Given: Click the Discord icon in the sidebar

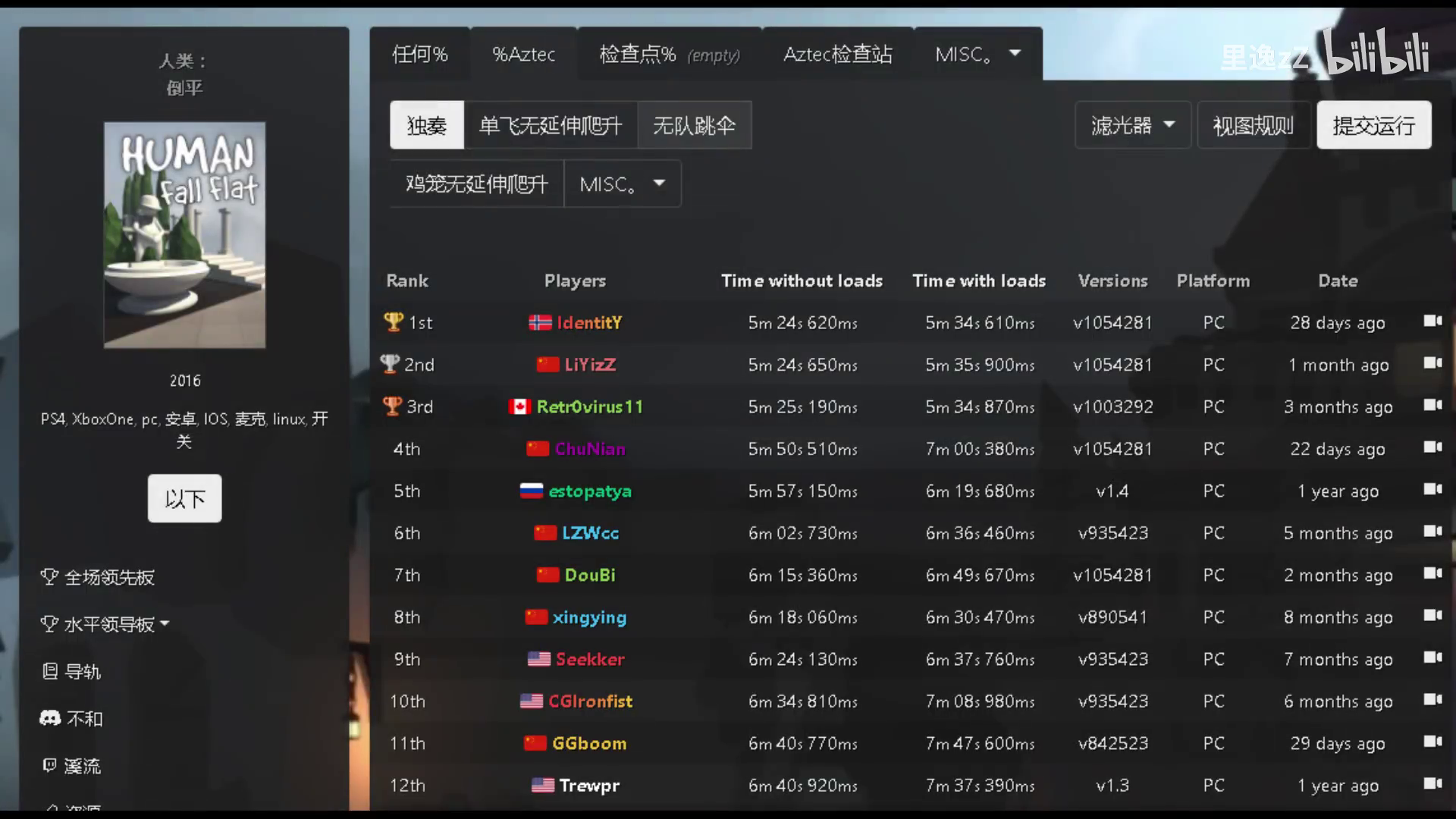Looking at the screenshot, I should tap(50, 718).
